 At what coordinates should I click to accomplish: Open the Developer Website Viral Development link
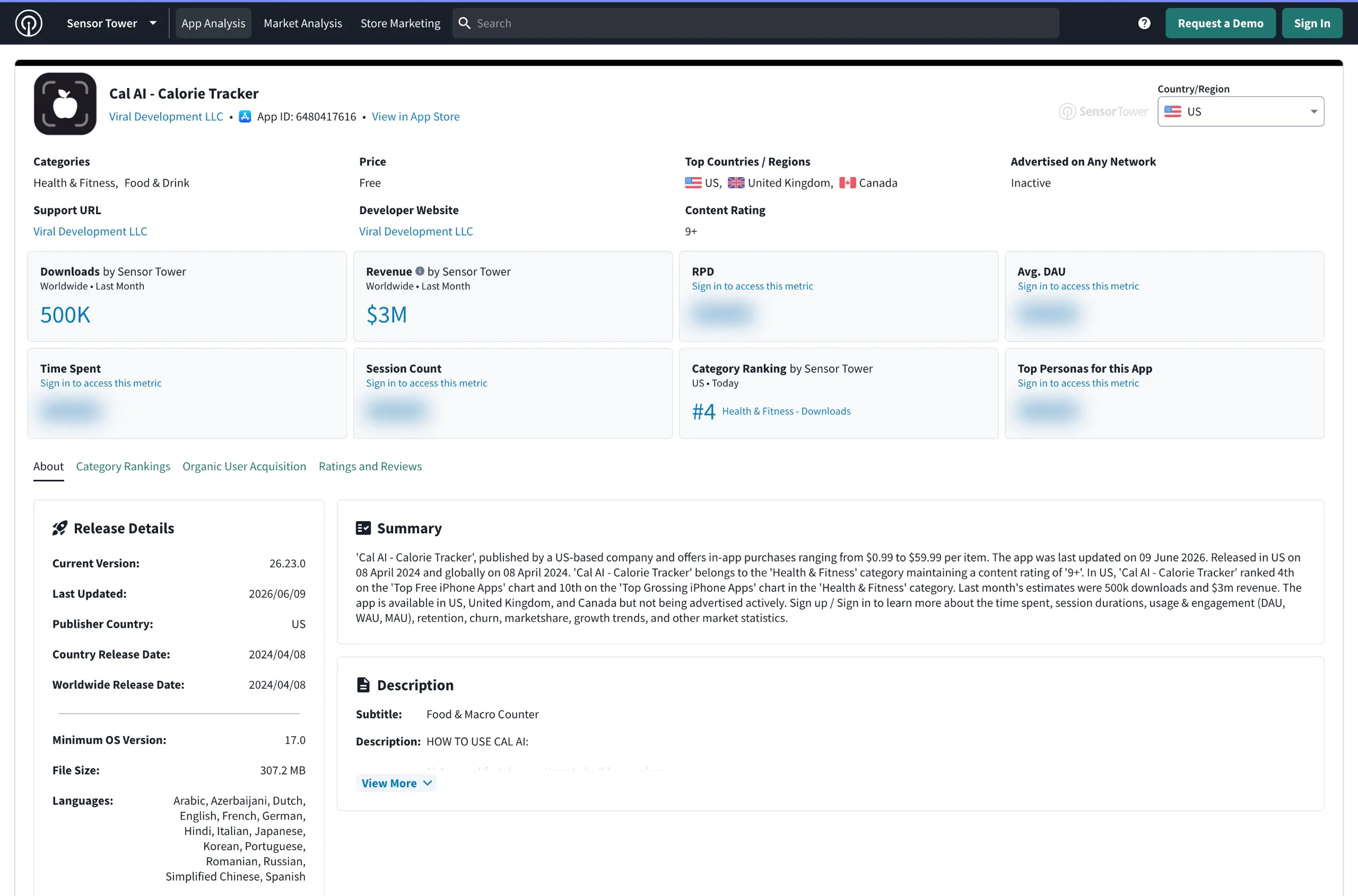coord(416,232)
